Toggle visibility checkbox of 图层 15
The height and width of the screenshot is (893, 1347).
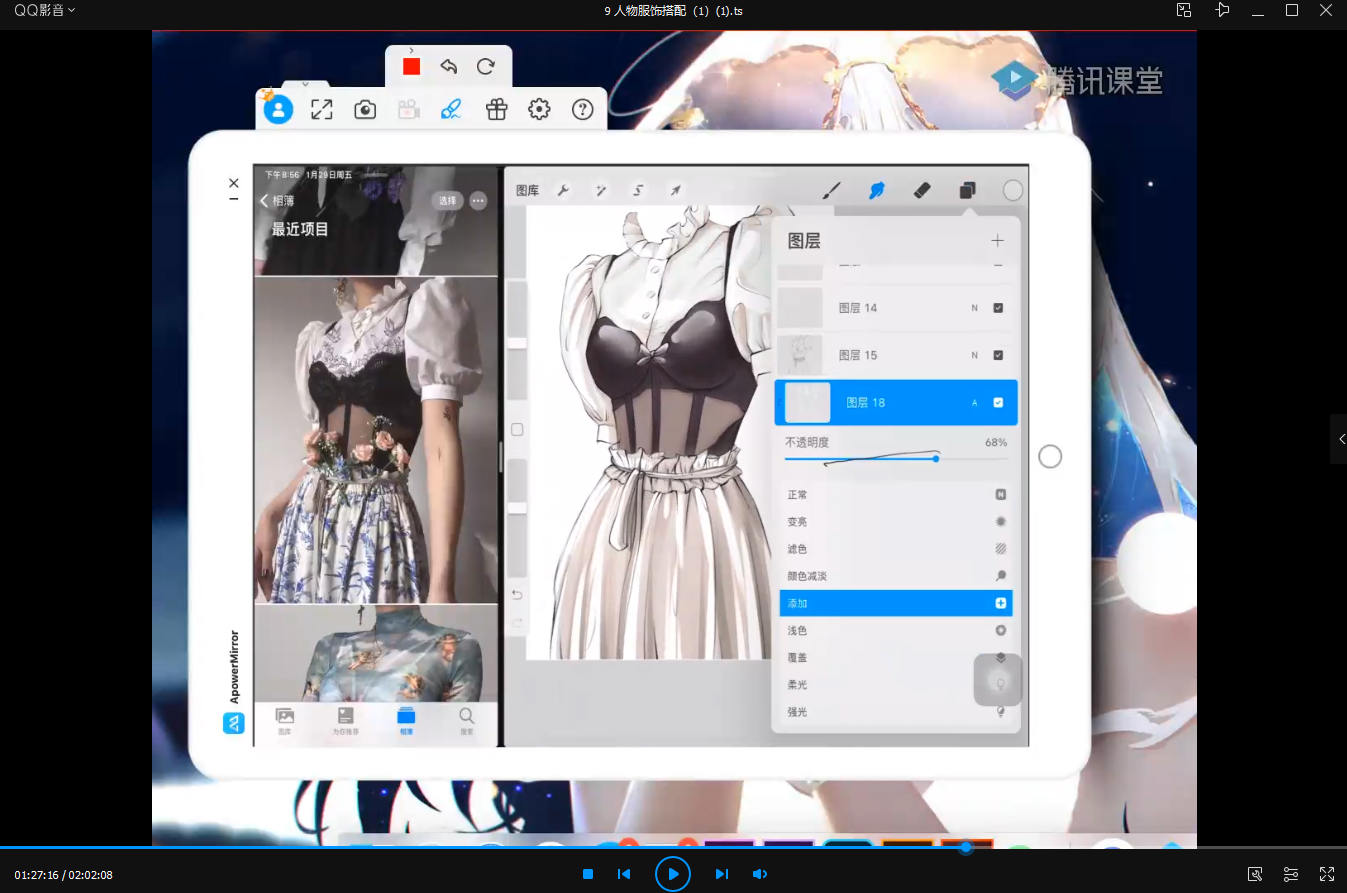(x=998, y=355)
